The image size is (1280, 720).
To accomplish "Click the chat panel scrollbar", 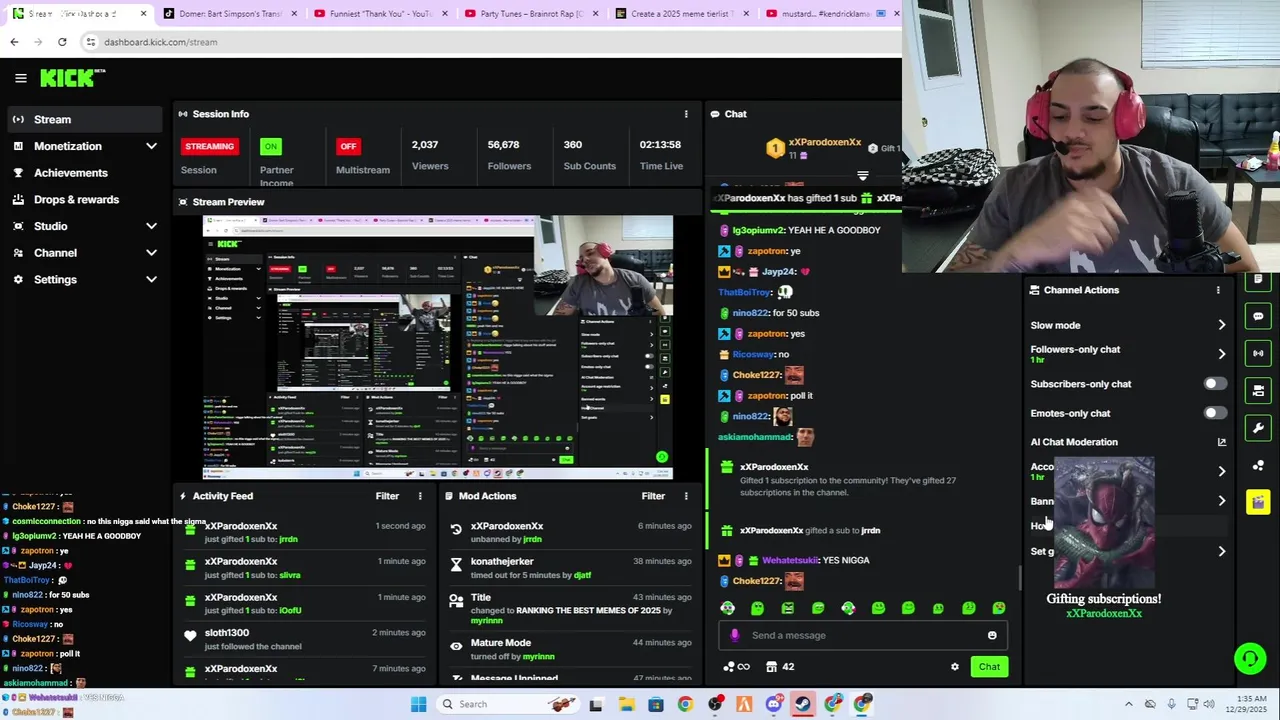I will point(1020,578).
